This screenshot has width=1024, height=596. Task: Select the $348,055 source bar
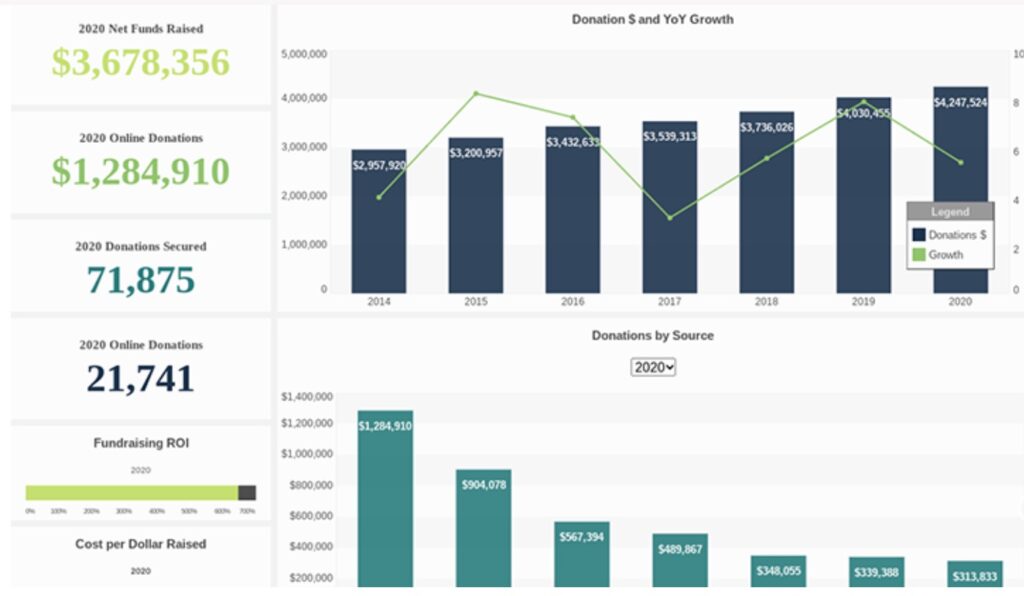coord(778,572)
